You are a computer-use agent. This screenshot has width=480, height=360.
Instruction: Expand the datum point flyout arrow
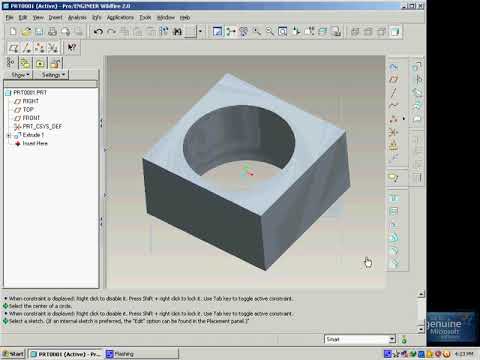[404, 119]
